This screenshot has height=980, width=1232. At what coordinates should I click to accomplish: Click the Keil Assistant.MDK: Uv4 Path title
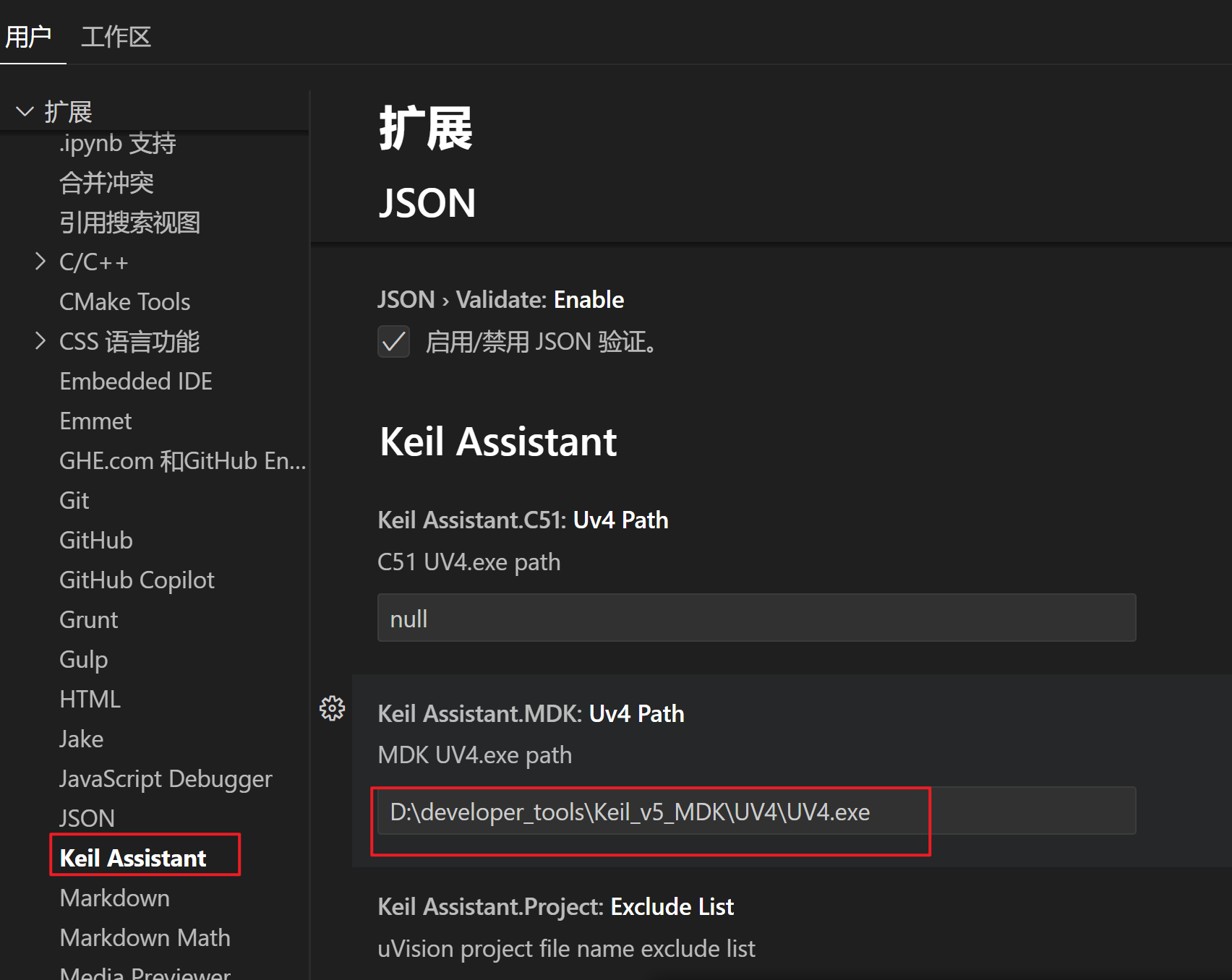pos(531,714)
